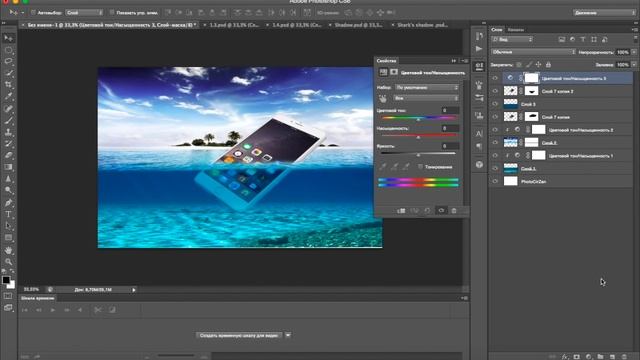
Task: Select the Eraser tool
Action: click(9, 156)
